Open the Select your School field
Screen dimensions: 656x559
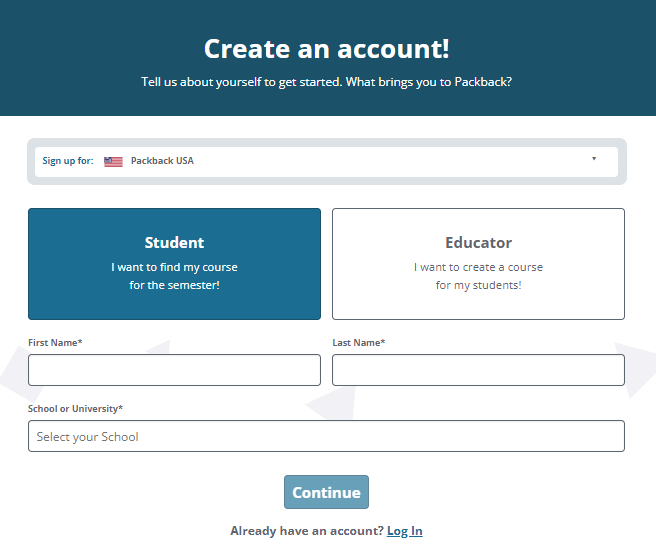(x=326, y=436)
